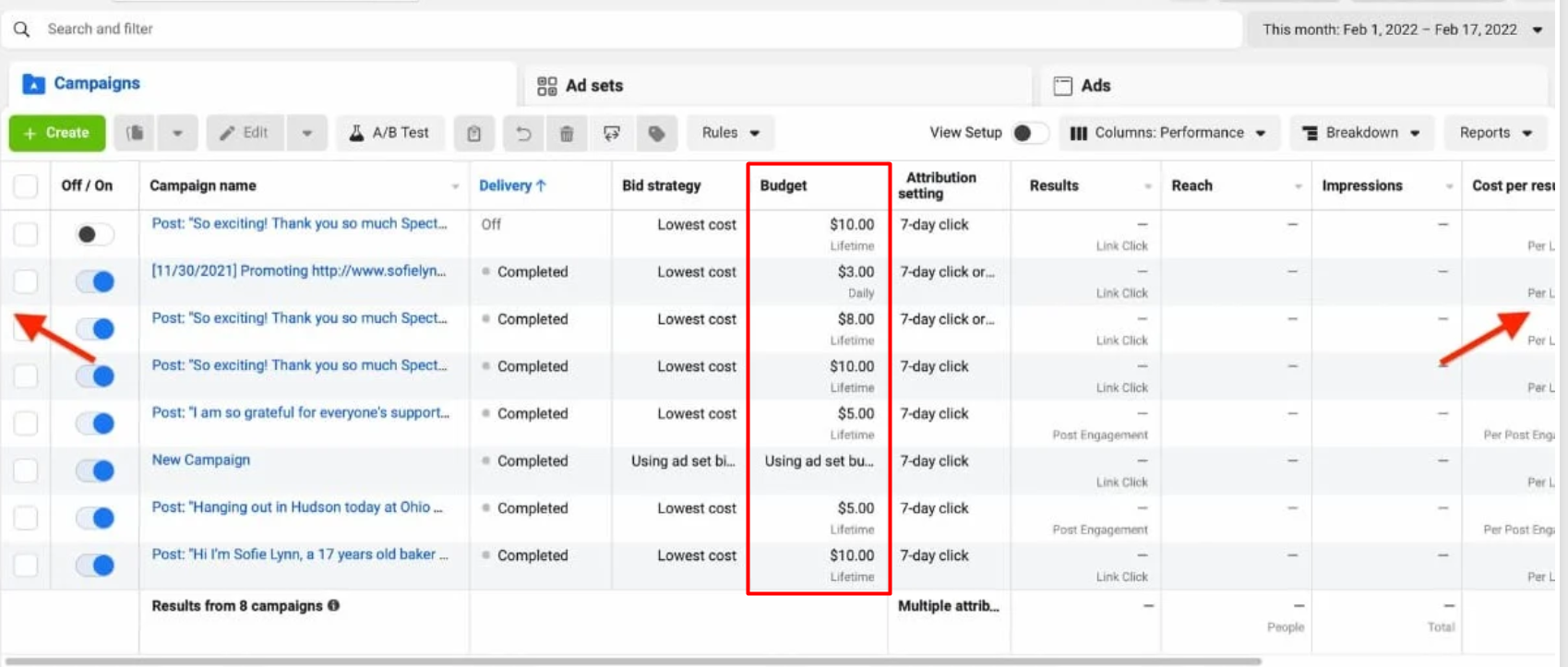Expand the Breakdown dropdown

click(1361, 133)
